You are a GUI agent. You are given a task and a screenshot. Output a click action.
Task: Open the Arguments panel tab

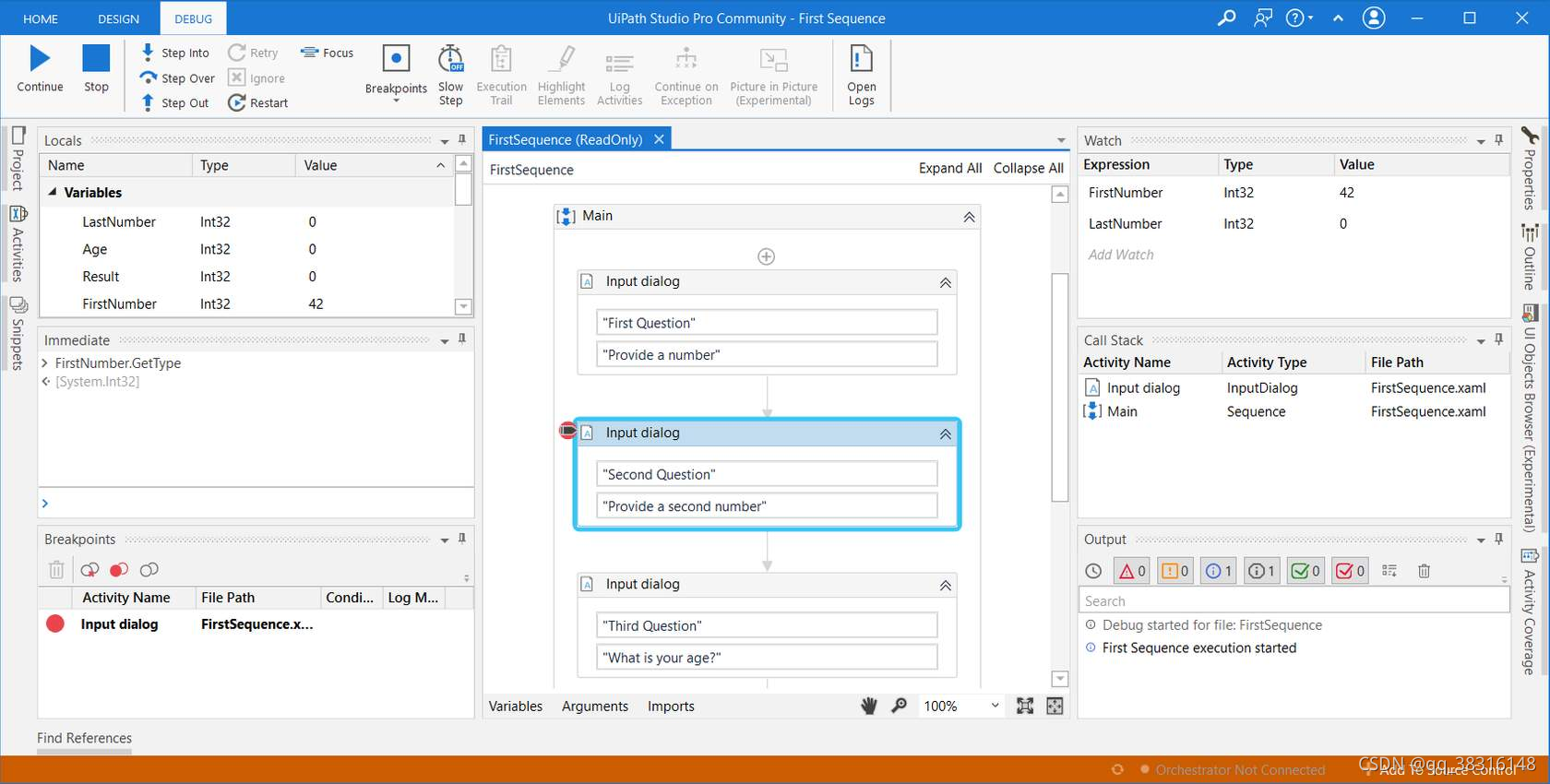[595, 706]
